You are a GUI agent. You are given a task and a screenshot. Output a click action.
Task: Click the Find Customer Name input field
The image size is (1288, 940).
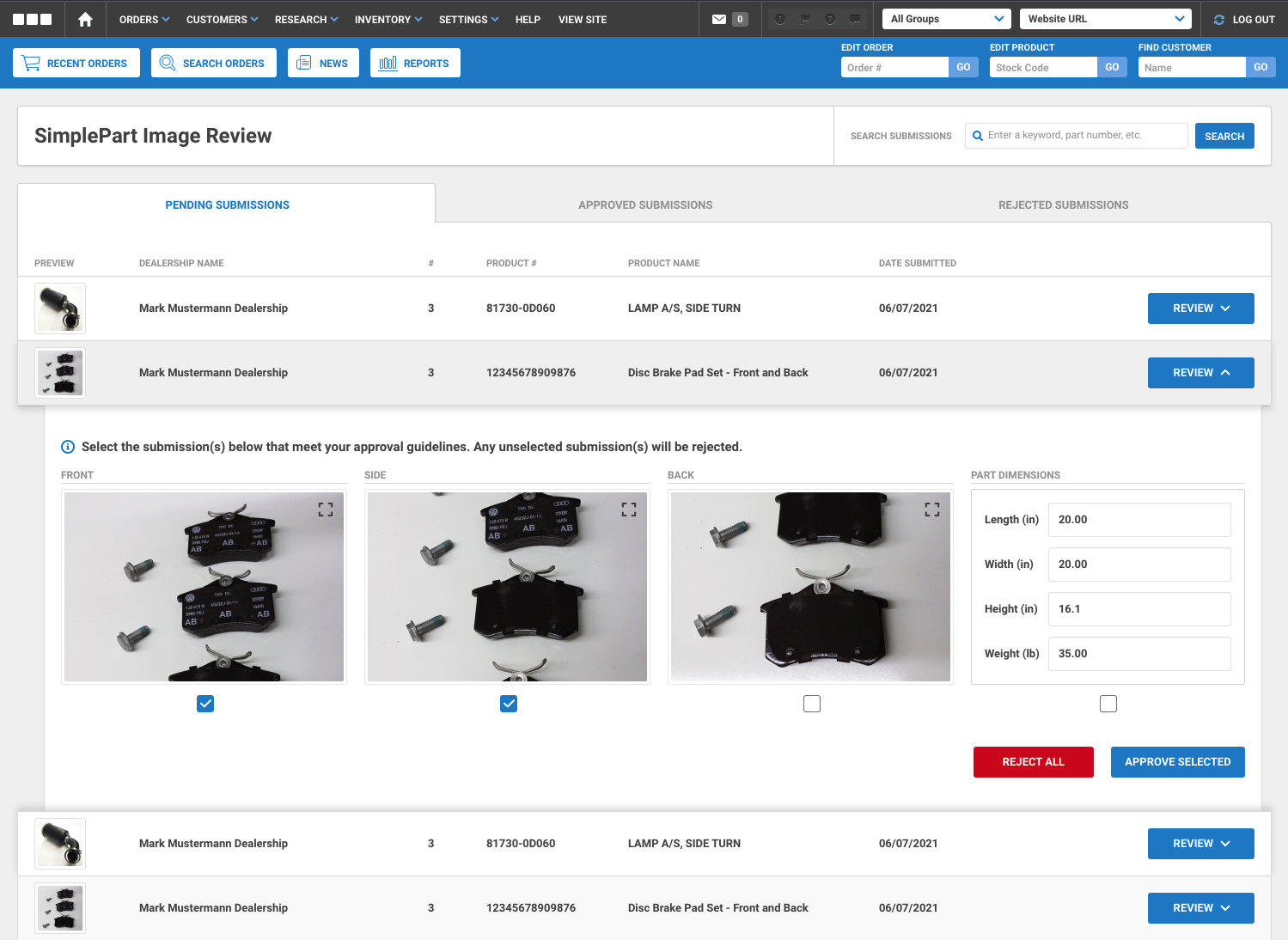tap(1192, 67)
